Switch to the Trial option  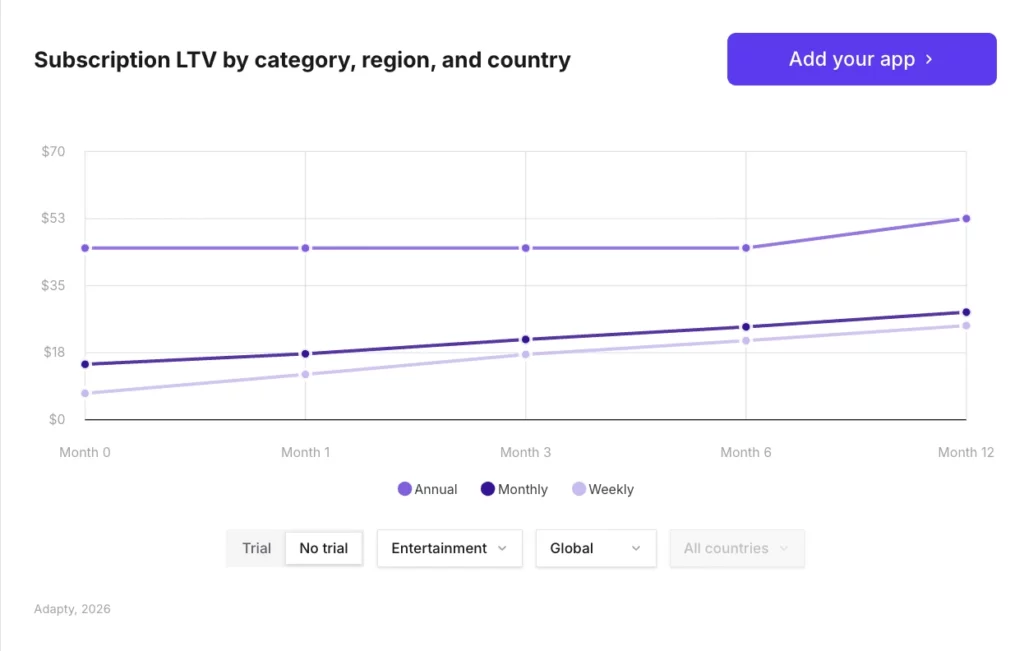click(x=256, y=548)
